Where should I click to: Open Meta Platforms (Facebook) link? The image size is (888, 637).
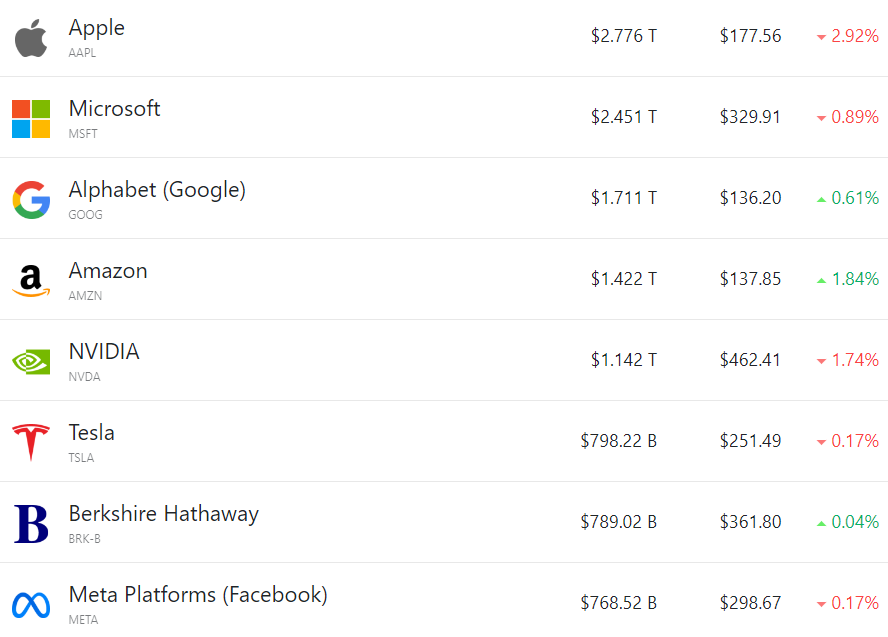(198, 595)
